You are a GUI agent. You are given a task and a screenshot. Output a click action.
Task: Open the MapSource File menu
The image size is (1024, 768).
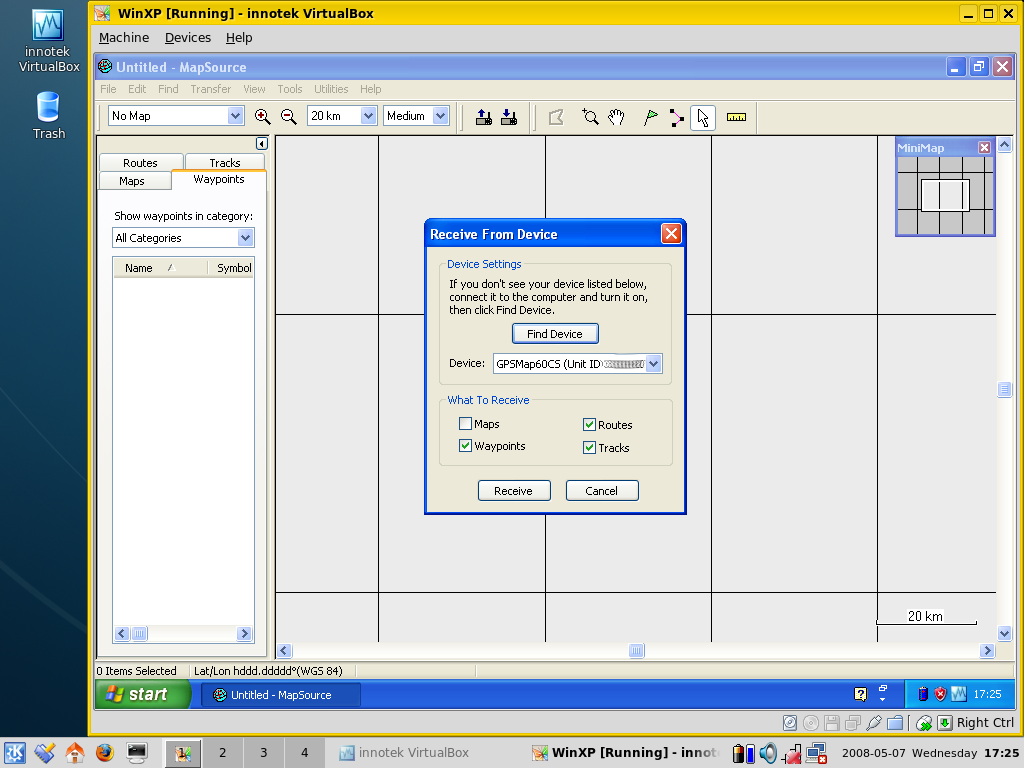[x=108, y=89]
